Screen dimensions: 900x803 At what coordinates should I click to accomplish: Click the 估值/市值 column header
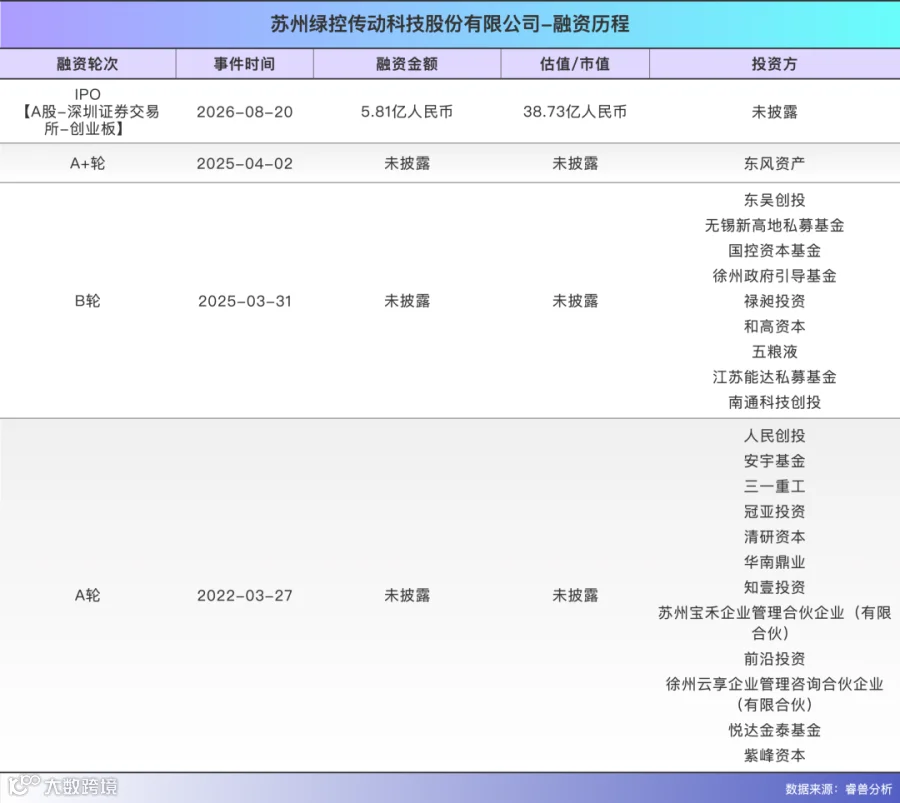tap(575, 64)
